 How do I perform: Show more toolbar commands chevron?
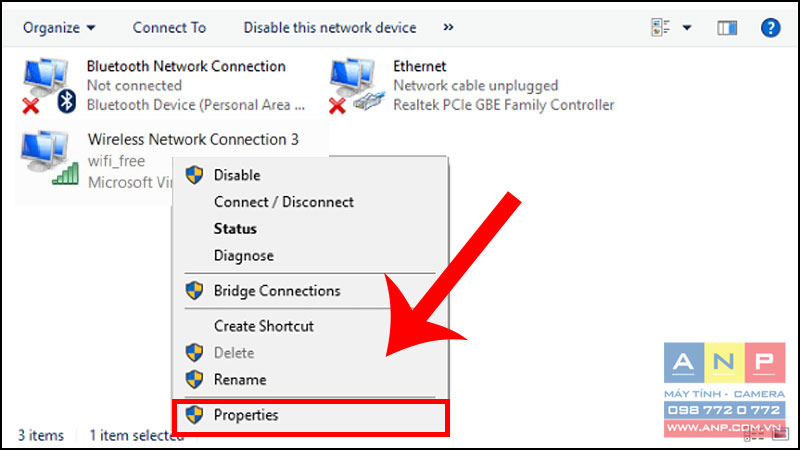tap(448, 27)
